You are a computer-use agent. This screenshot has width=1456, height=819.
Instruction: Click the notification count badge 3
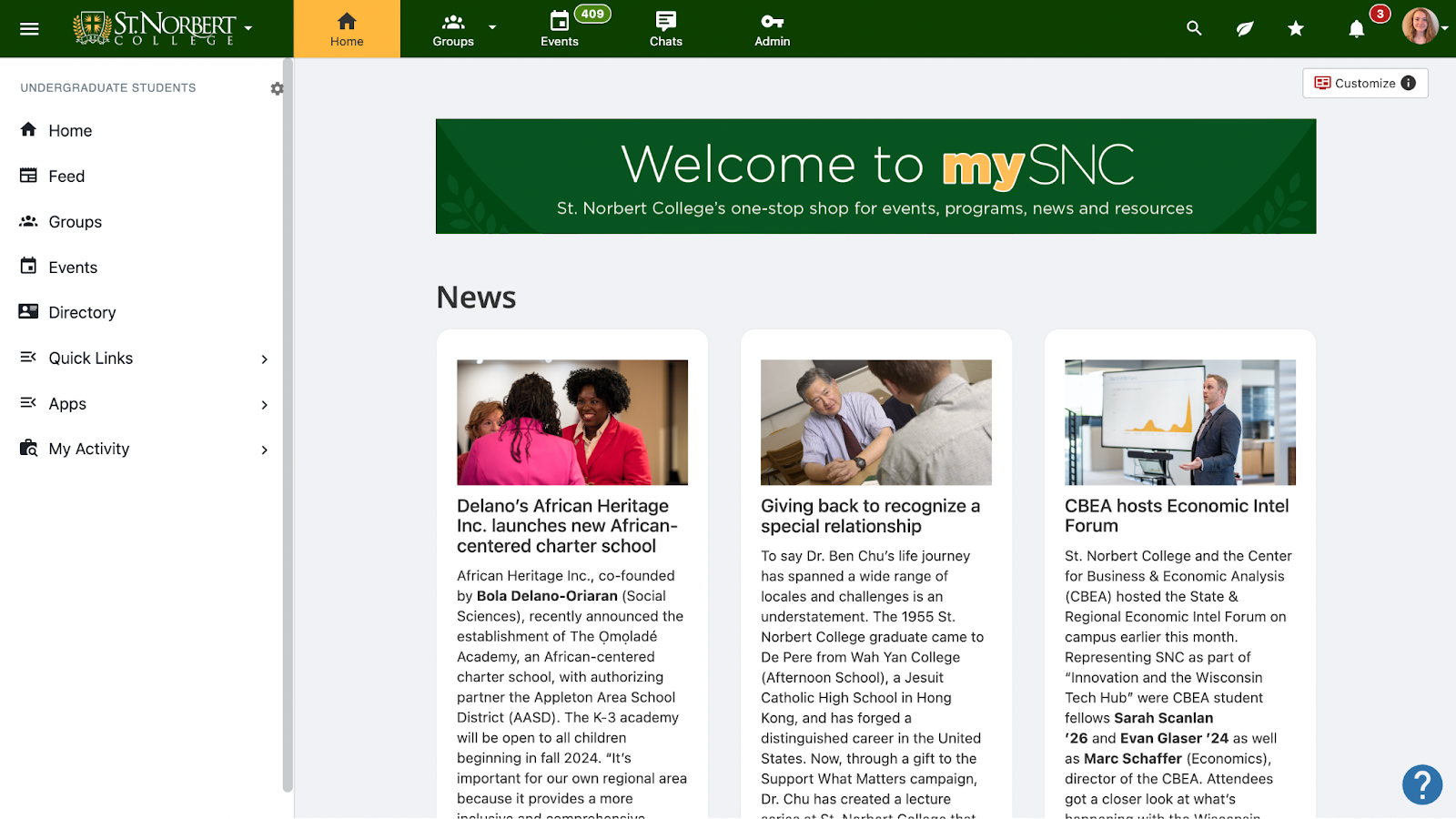(x=1380, y=14)
